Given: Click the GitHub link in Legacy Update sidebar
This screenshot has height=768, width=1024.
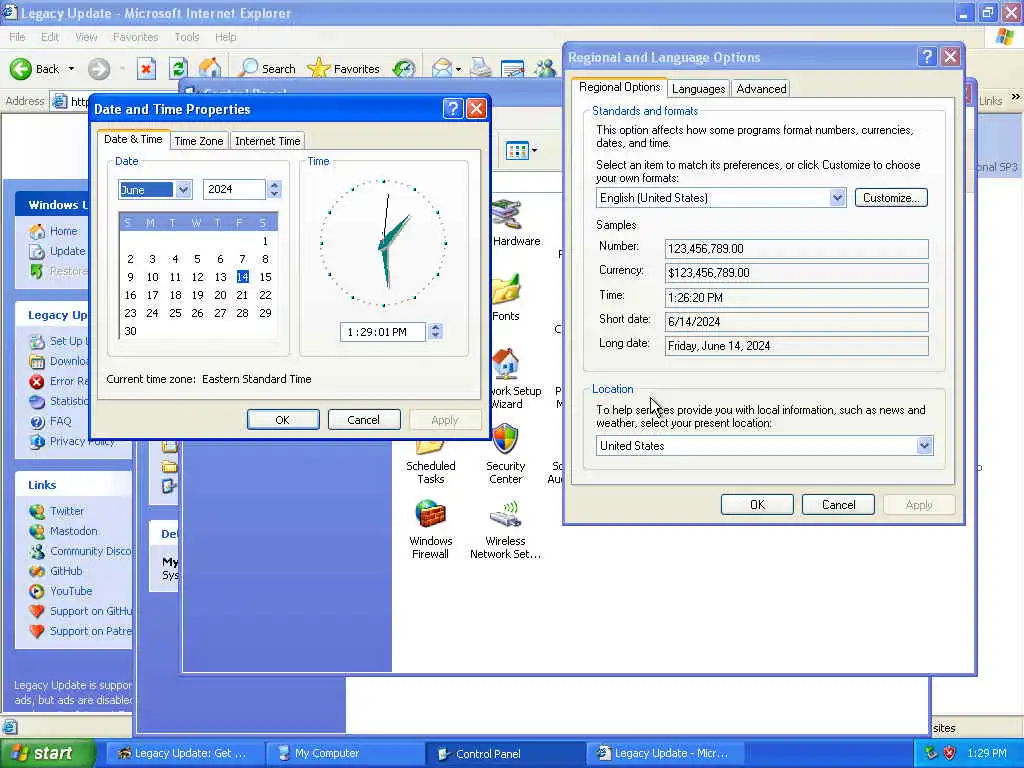Looking at the screenshot, I should pos(66,571).
